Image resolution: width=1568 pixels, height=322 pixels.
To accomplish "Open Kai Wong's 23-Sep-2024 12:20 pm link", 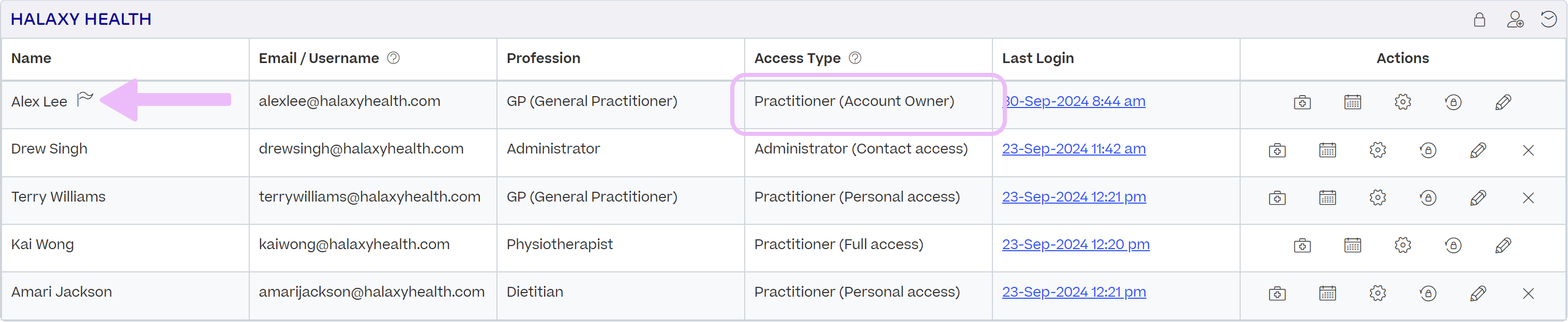I will pyautogui.click(x=1076, y=244).
